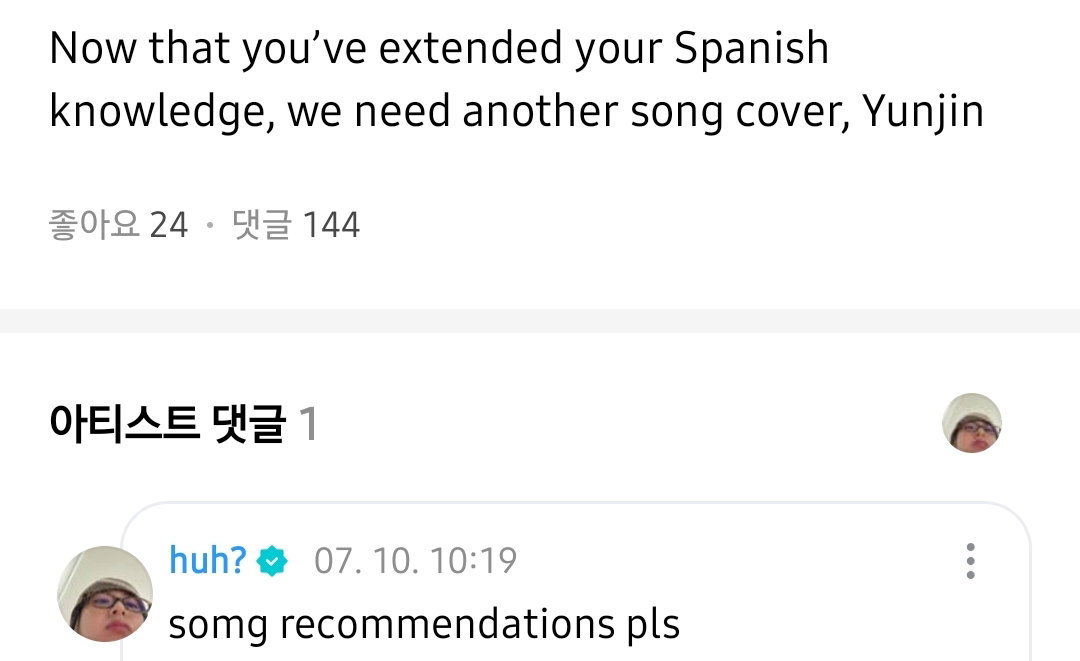Click the post line starting "Now that you've"
The height and width of the screenshot is (661, 1080).
point(439,48)
